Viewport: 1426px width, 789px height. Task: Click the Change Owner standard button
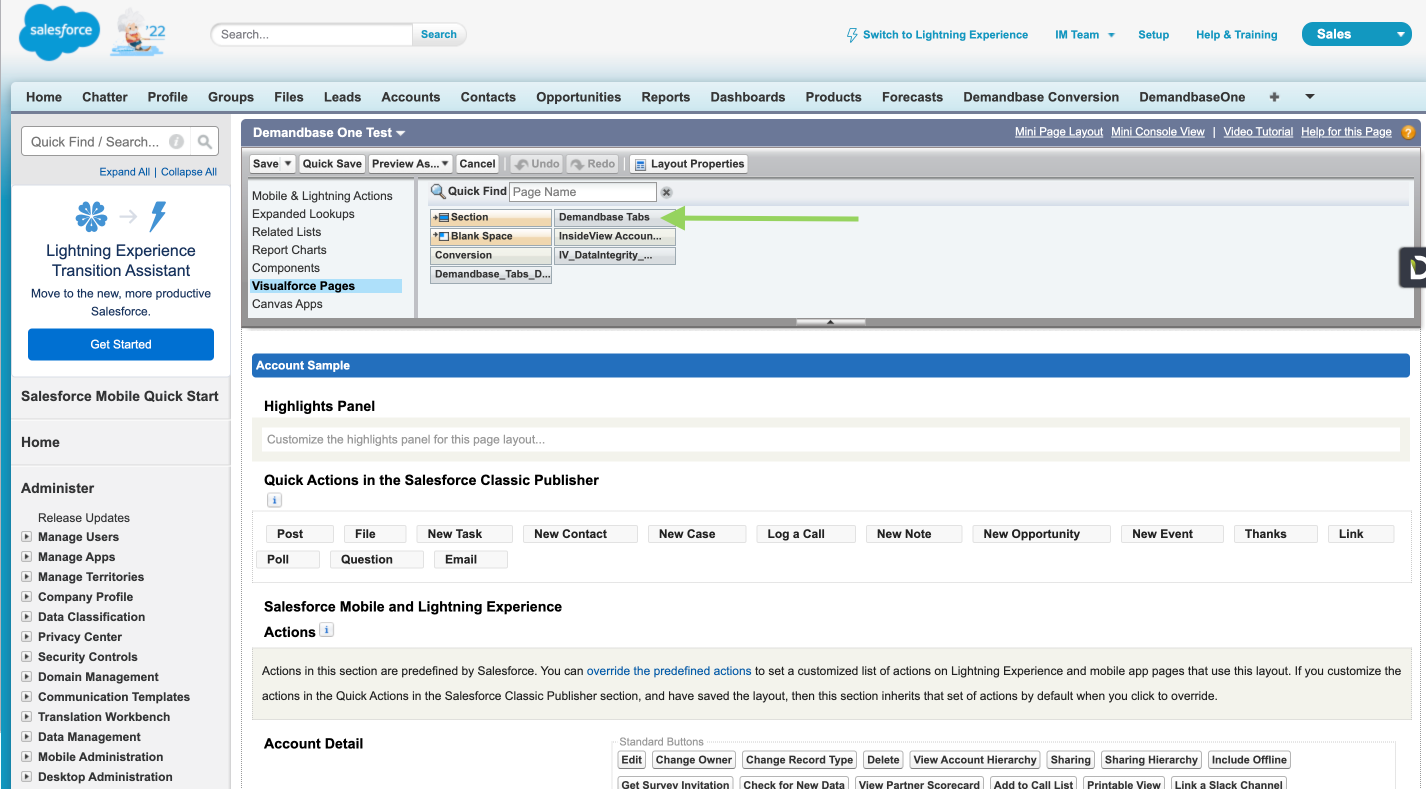694,760
